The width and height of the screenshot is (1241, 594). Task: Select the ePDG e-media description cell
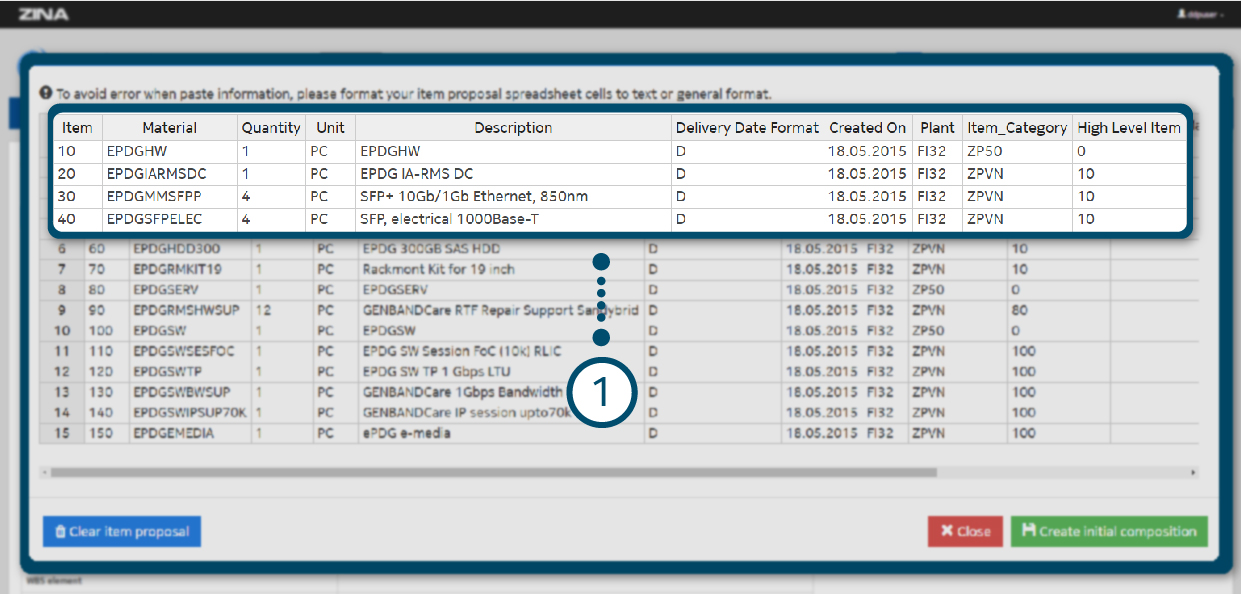click(x=406, y=433)
